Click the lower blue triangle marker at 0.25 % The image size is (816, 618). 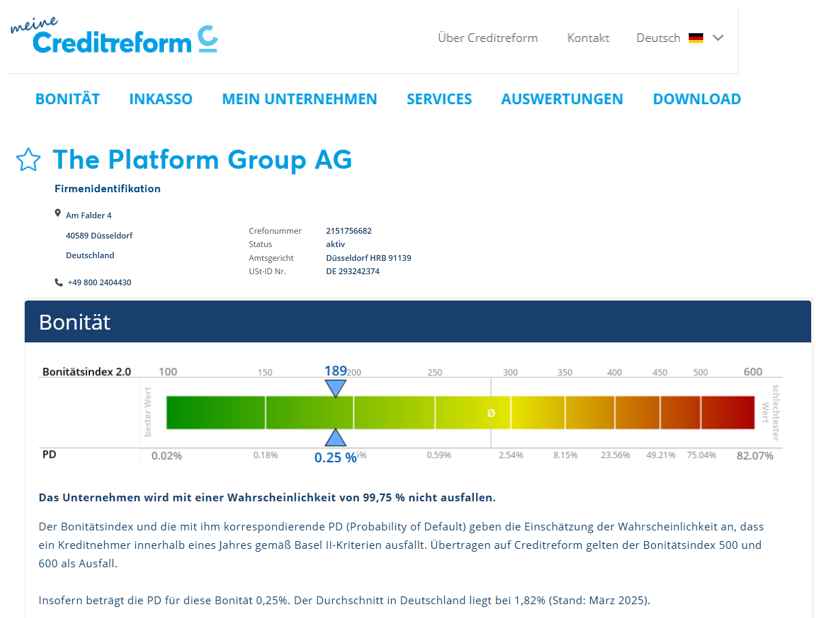pyautogui.click(x=336, y=437)
